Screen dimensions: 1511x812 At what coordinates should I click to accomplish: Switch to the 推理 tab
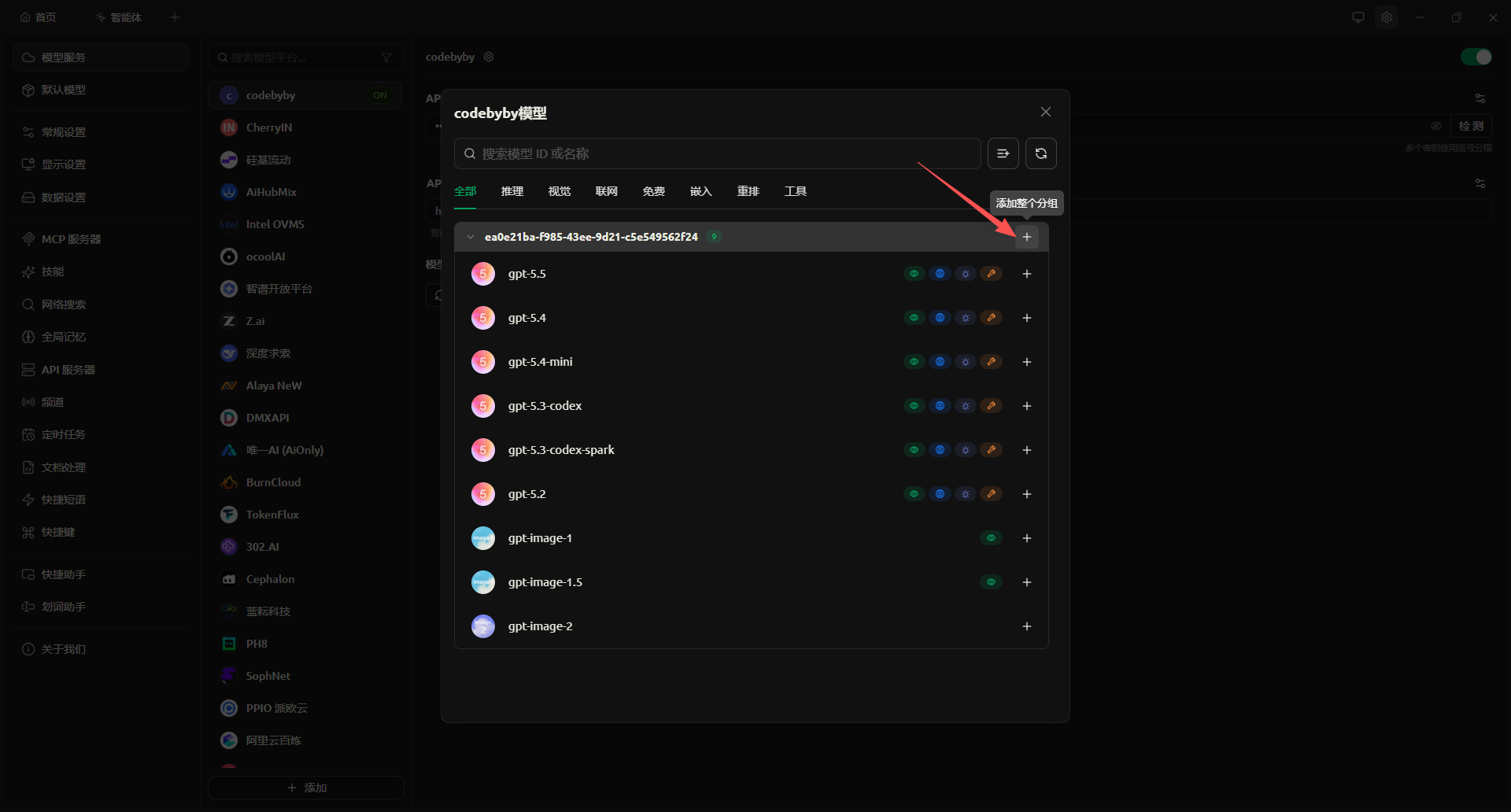pos(512,191)
